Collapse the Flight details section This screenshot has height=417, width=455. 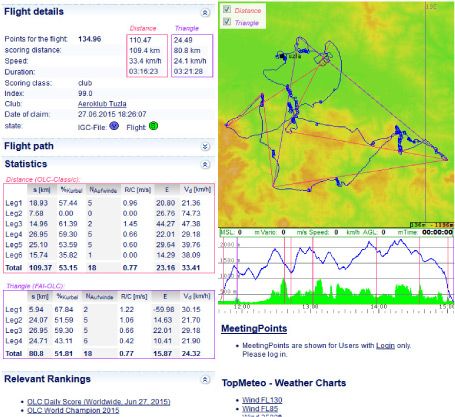point(205,13)
